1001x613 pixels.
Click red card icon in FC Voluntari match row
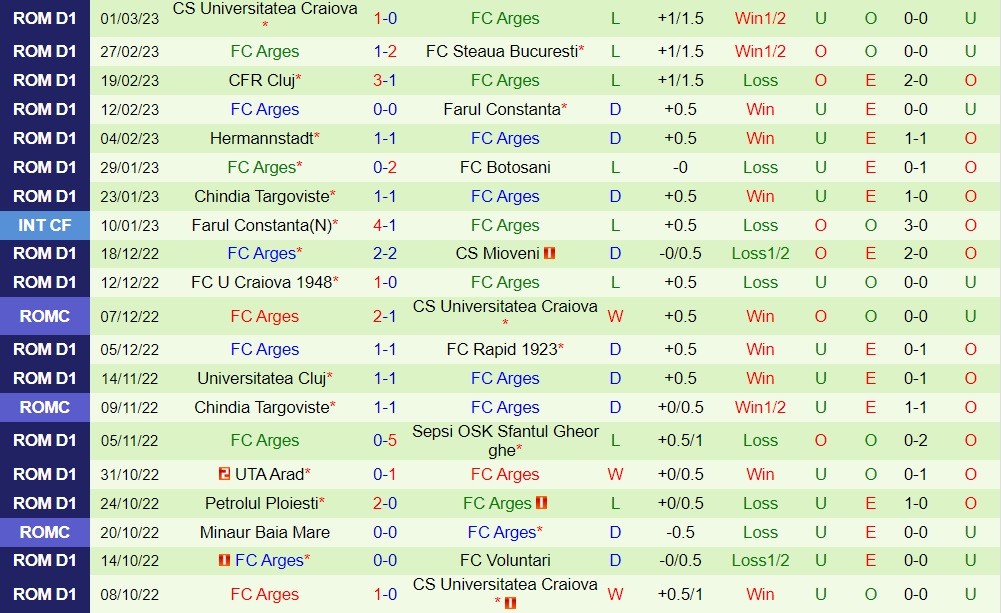[225, 561]
